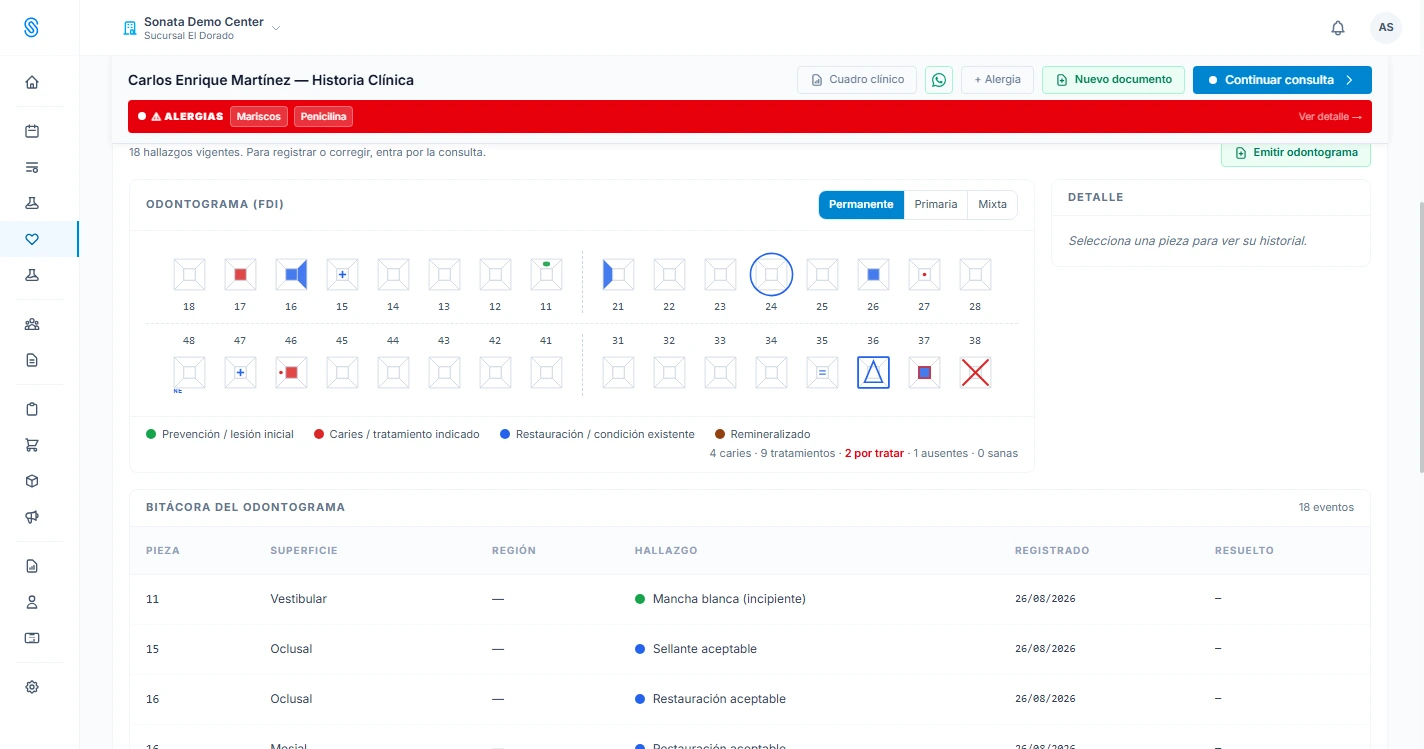Click the HALLAZGO column header
This screenshot has height=749, width=1424.
(x=666, y=551)
